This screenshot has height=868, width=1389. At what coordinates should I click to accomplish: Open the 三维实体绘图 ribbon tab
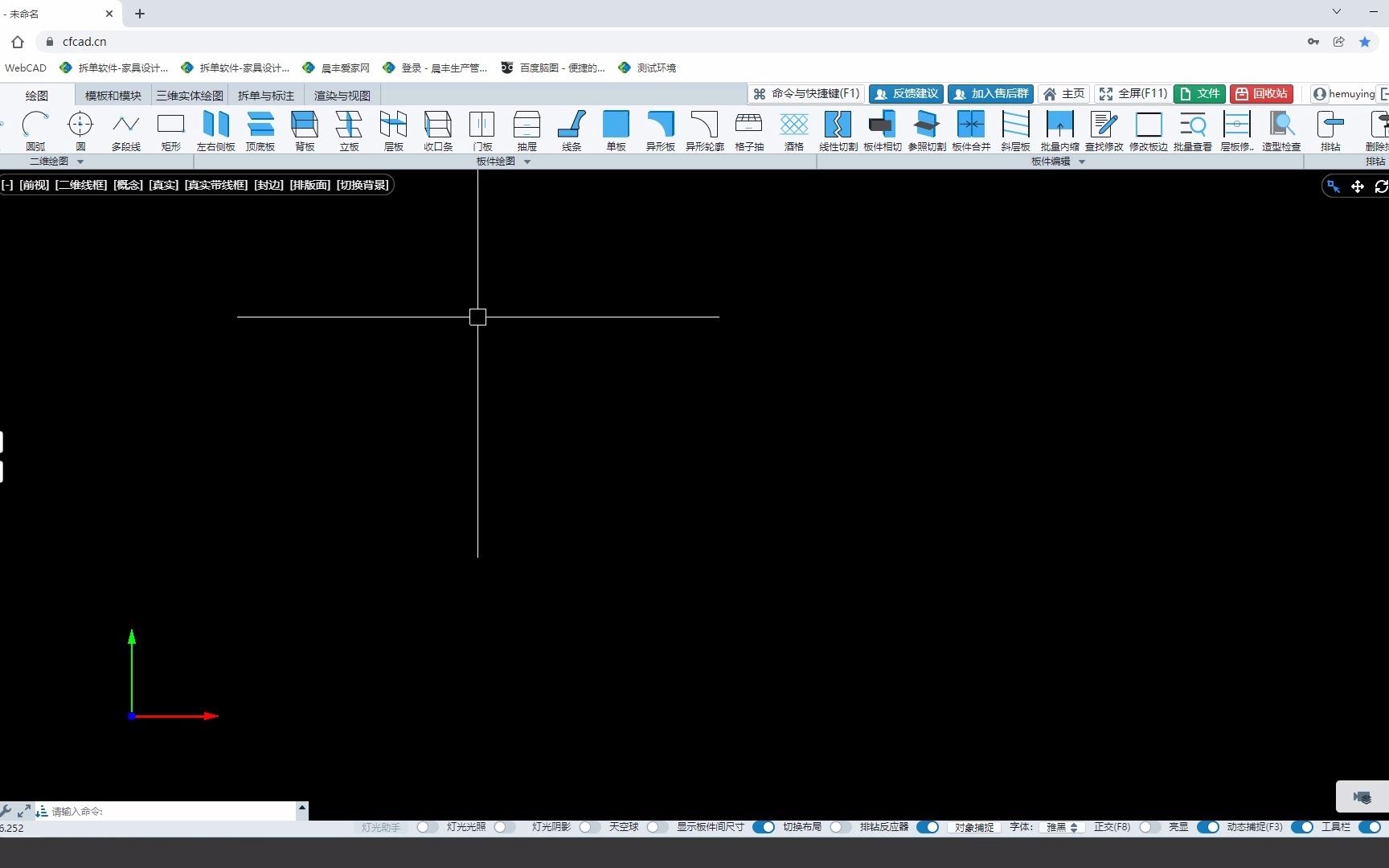coord(190,95)
